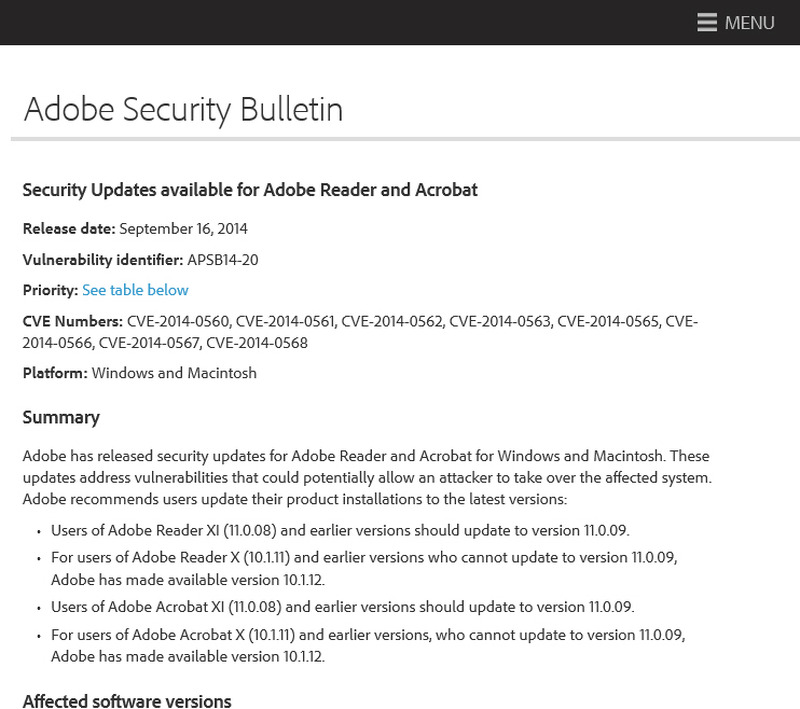800x709 pixels.
Task: Click the 'Affected software versions' heading
Action: pos(127,701)
